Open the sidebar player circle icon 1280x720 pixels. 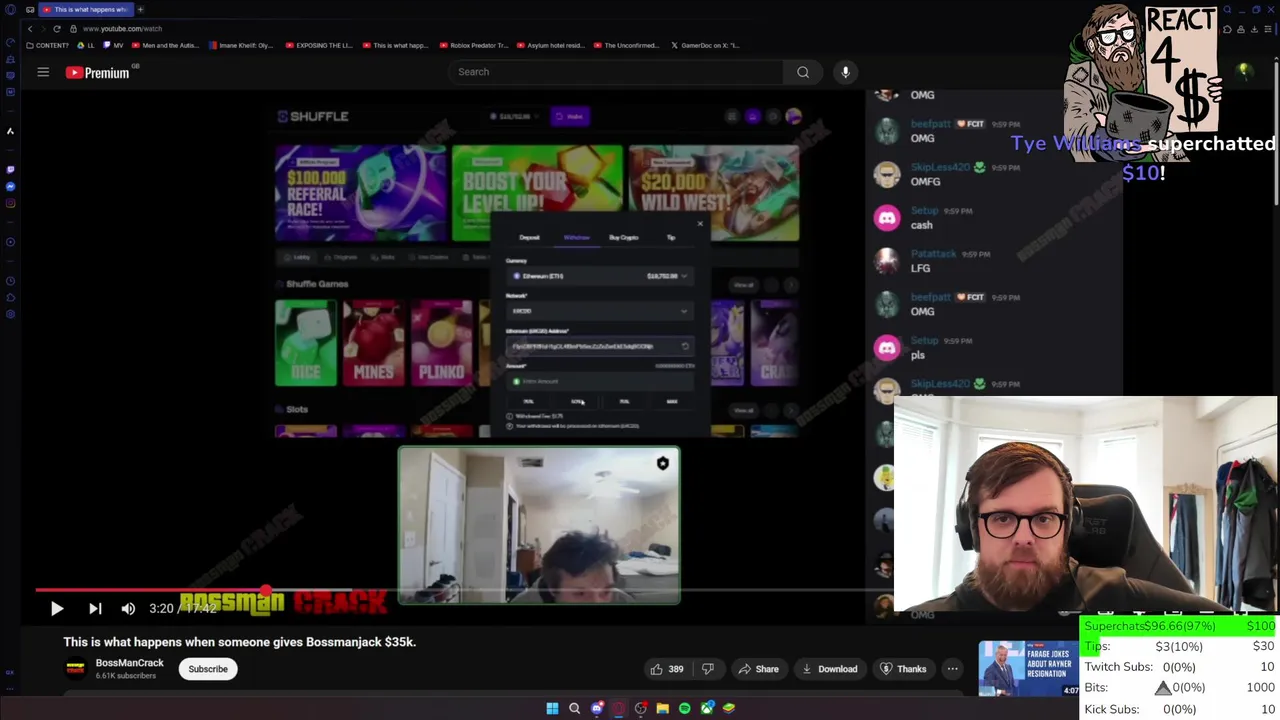coord(10,241)
